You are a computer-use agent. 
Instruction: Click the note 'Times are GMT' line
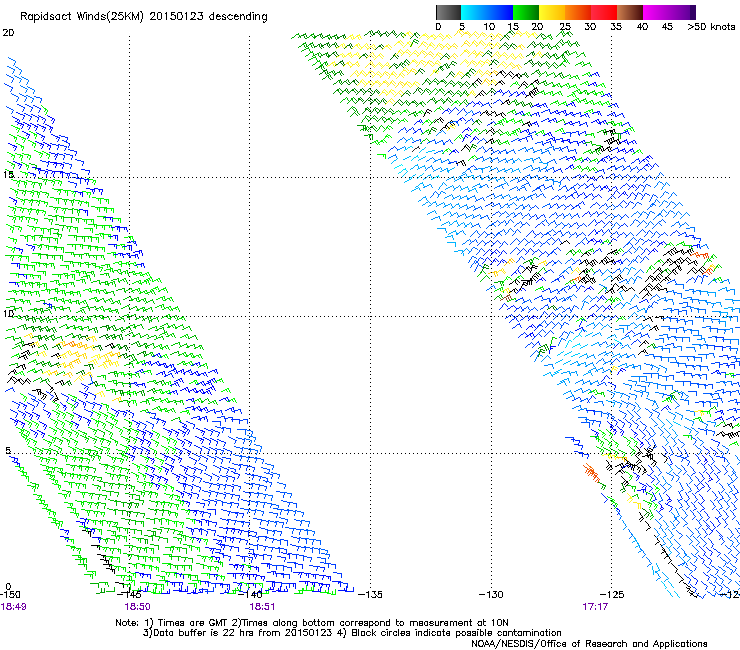pos(312,623)
